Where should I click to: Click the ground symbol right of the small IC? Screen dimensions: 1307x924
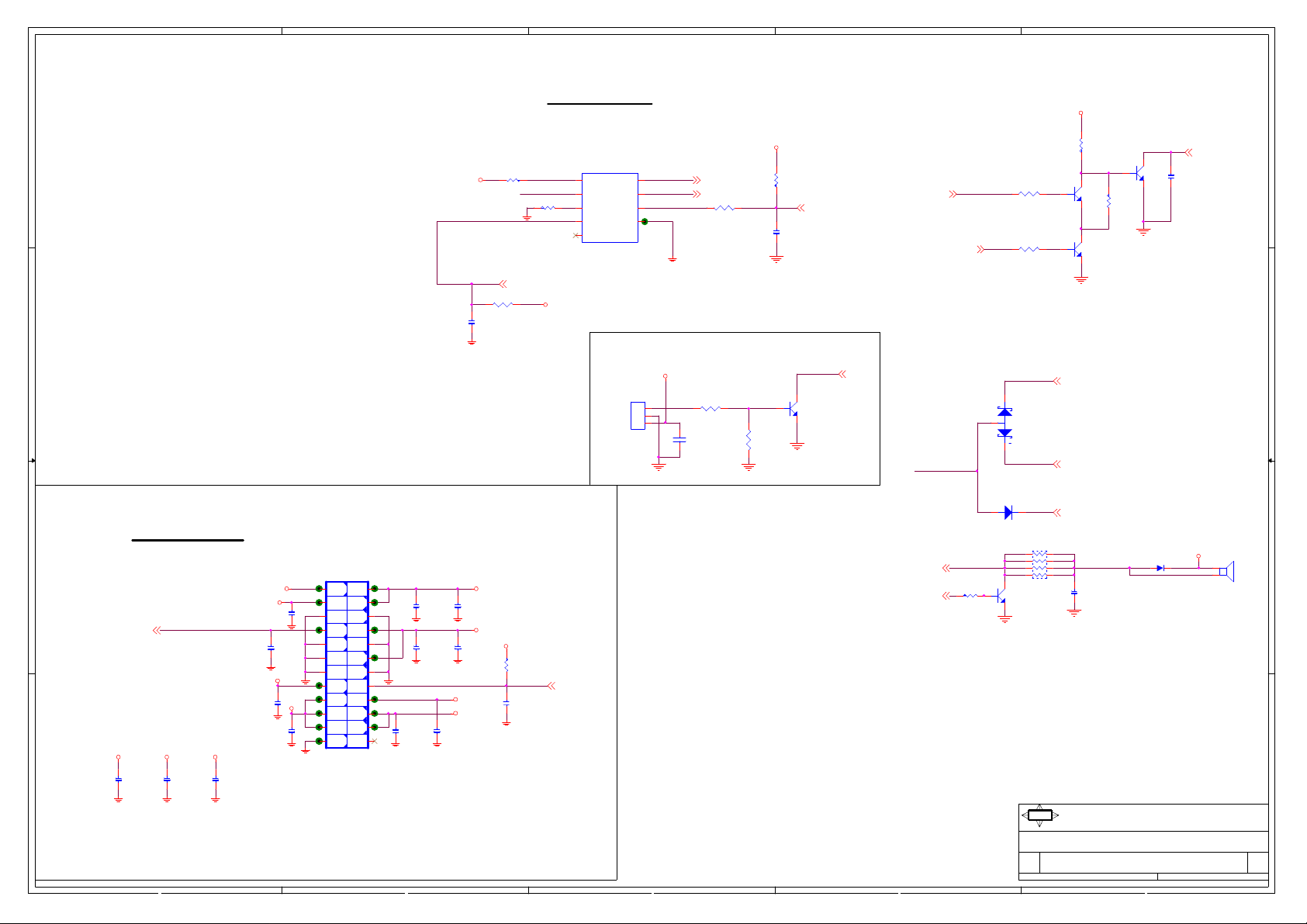click(x=673, y=259)
